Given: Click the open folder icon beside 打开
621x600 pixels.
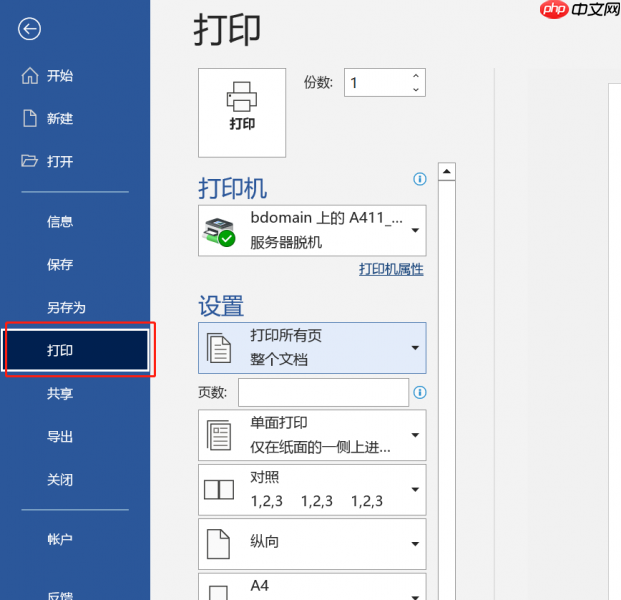Looking at the screenshot, I should click(29, 161).
